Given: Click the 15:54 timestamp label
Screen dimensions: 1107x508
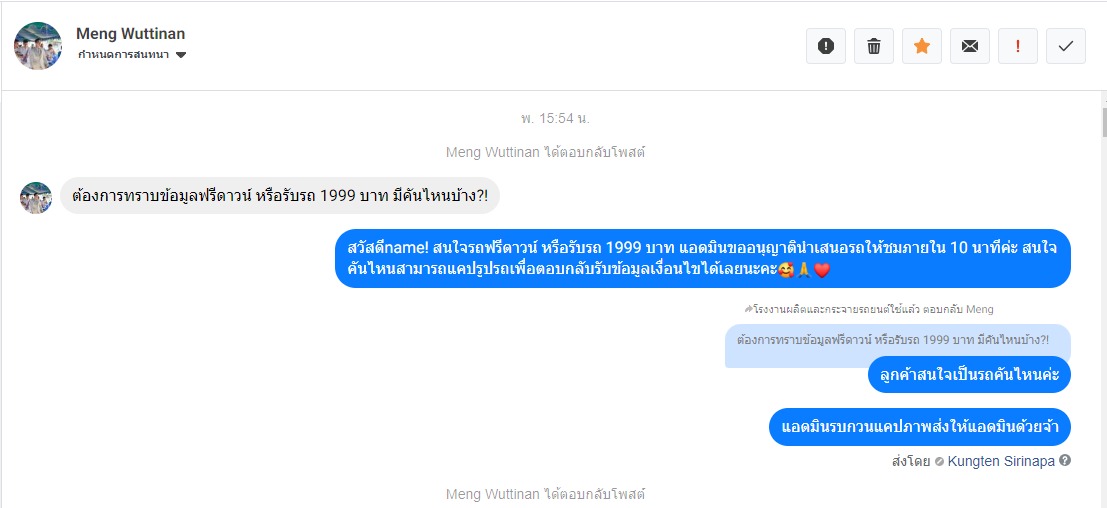Looking at the screenshot, I should [x=554, y=118].
